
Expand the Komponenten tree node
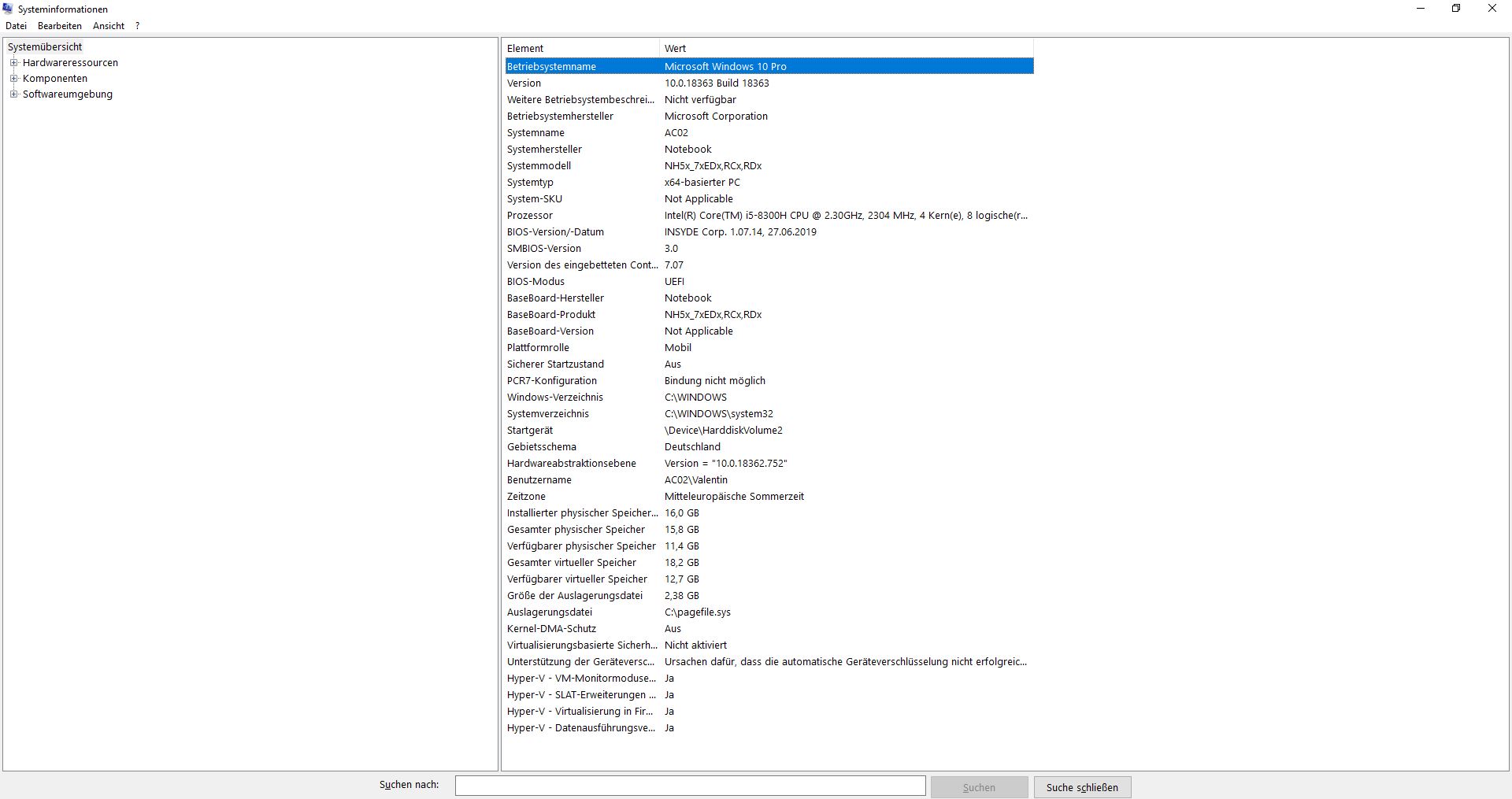click(13, 79)
